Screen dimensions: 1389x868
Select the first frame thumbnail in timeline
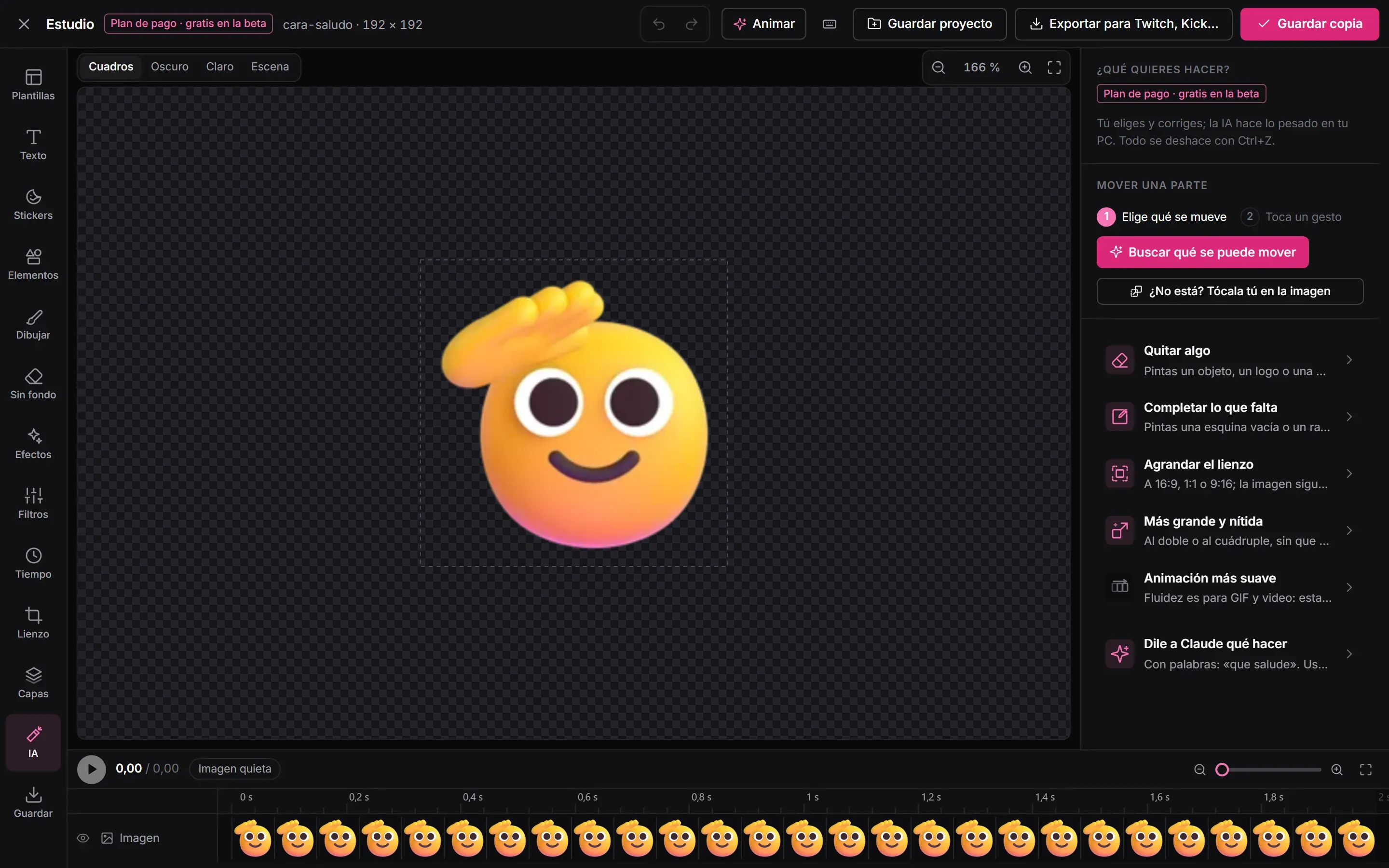click(x=254, y=839)
